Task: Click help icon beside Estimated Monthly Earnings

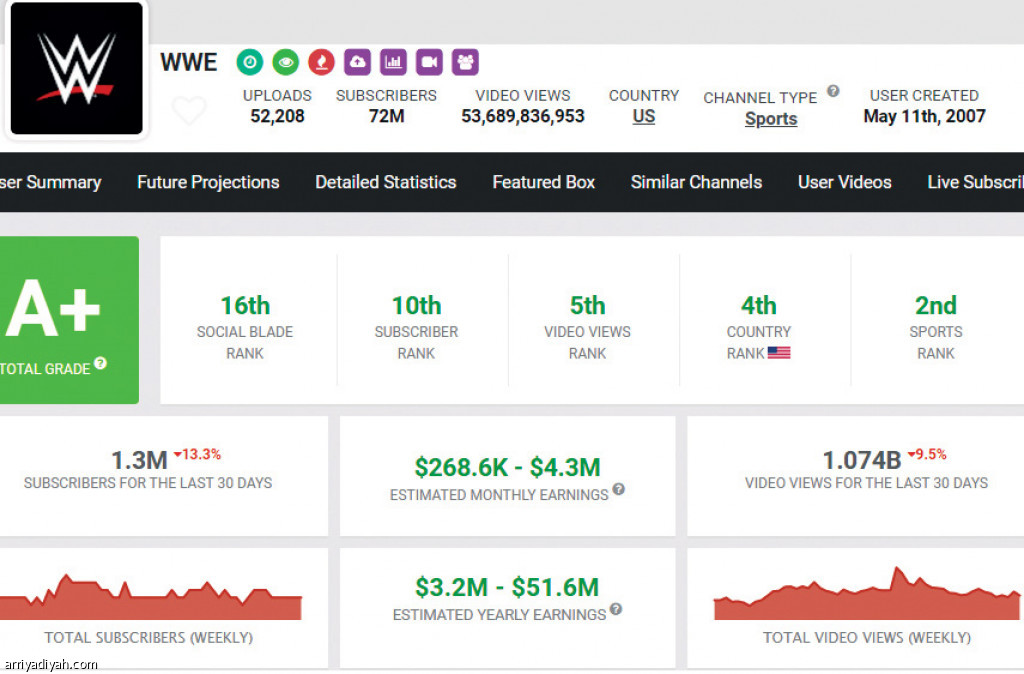Action: click(619, 489)
